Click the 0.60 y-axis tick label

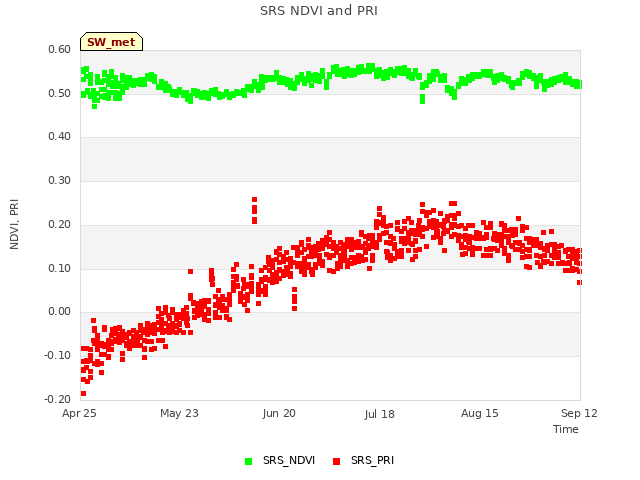pos(60,49)
